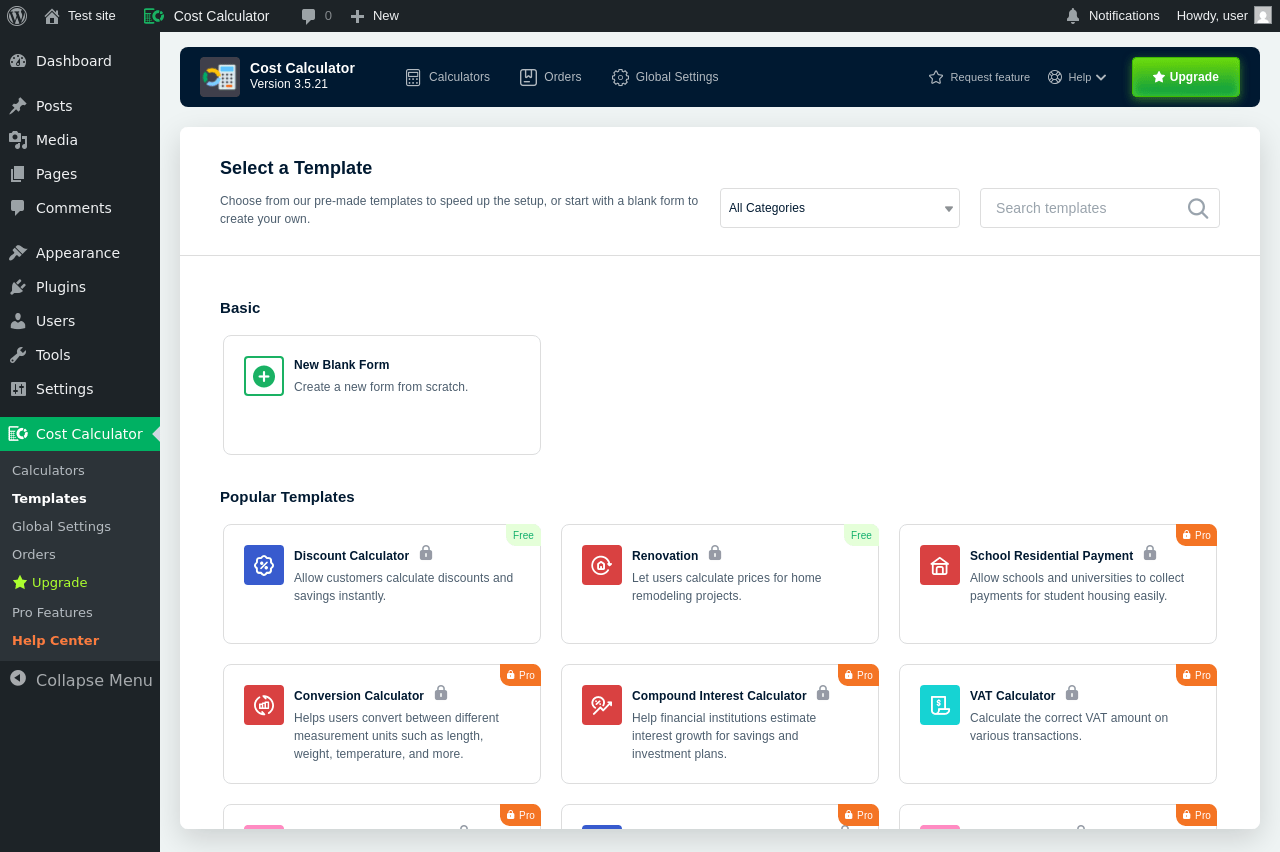Screen dimensions: 1280x852
Task: Open Dashboard in the sidebar
Action: point(80,61)
